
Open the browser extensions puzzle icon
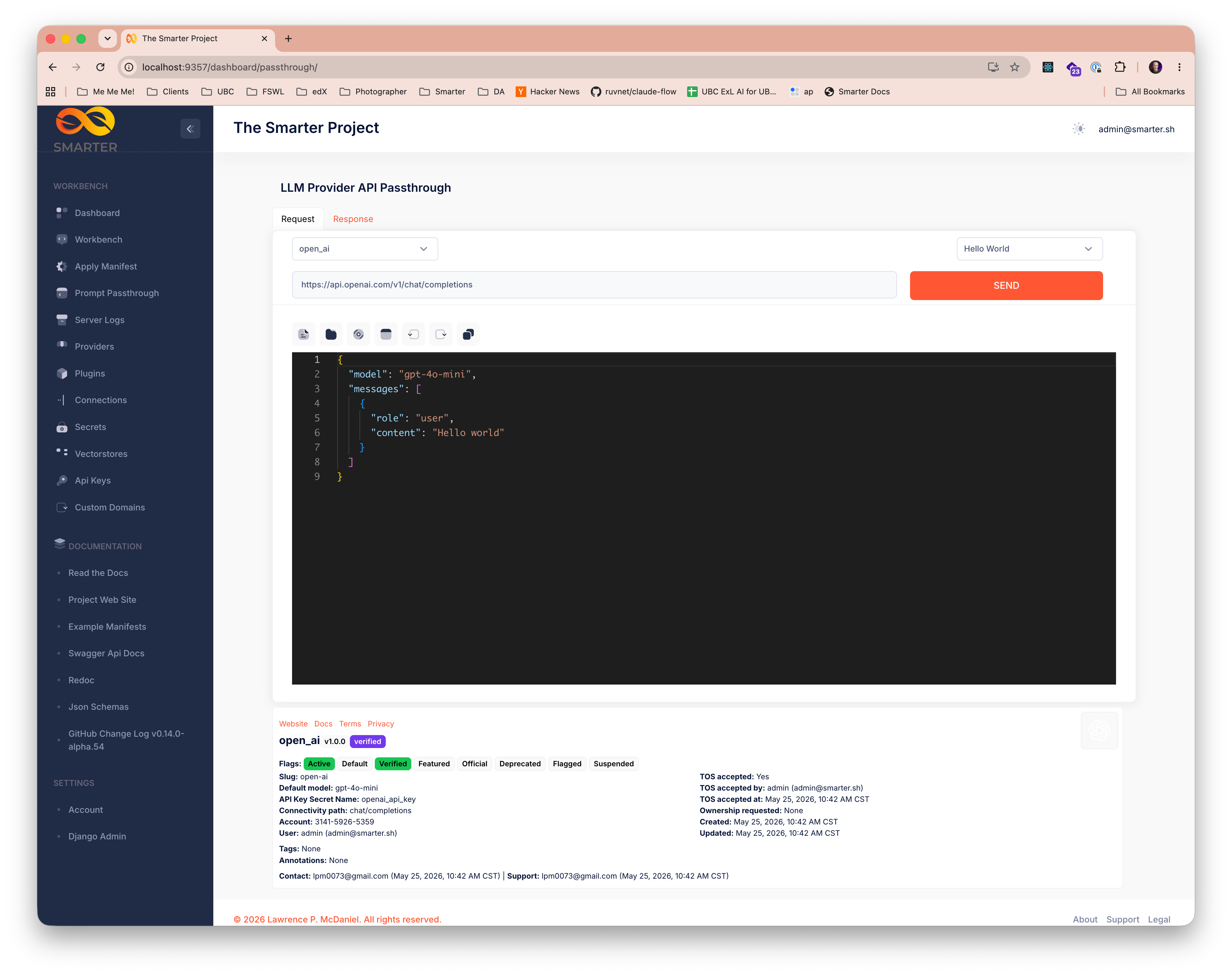[1120, 67]
